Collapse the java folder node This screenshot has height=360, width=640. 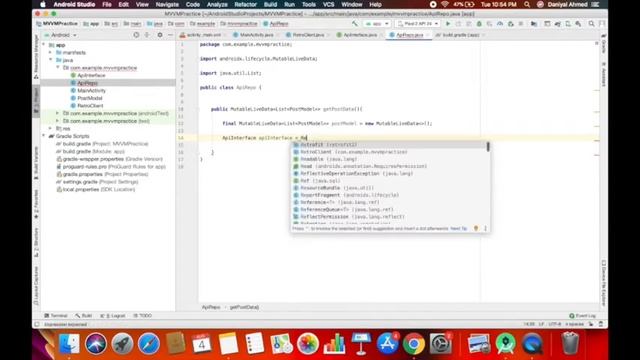[51, 60]
